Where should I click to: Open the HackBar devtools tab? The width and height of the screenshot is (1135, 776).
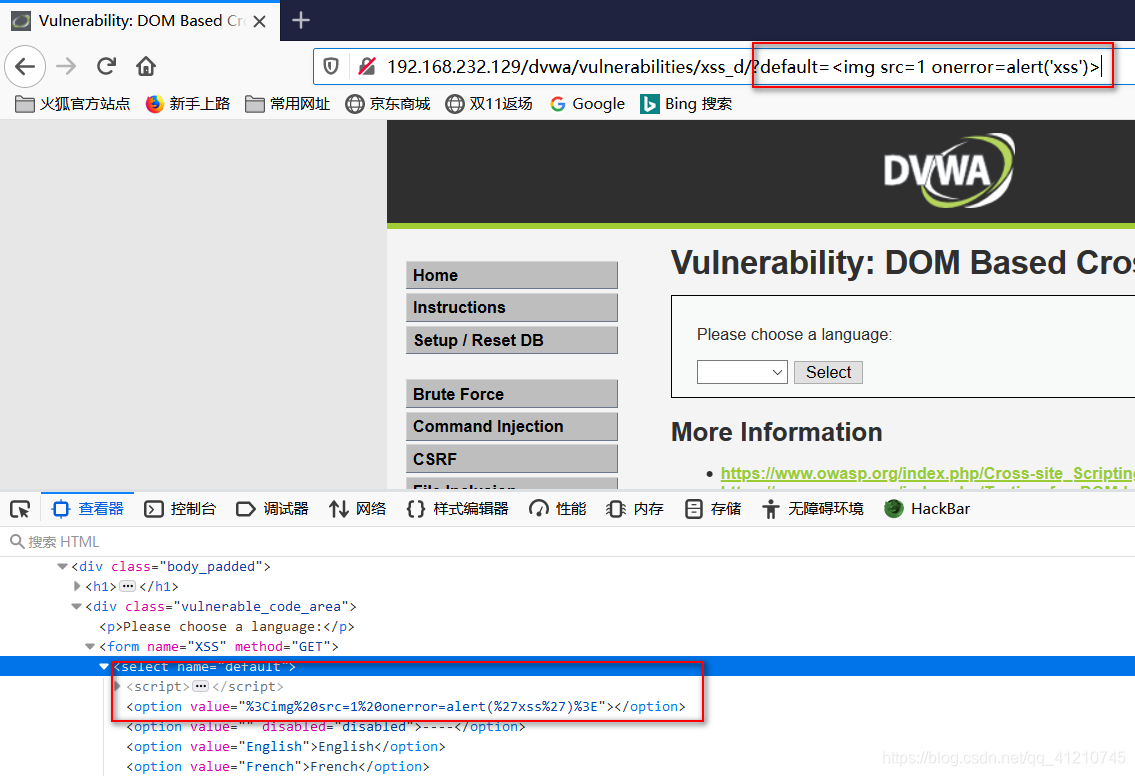coord(927,509)
